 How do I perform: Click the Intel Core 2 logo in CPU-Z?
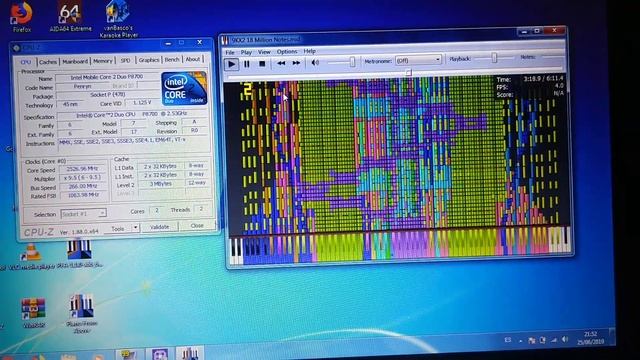pos(184,88)
